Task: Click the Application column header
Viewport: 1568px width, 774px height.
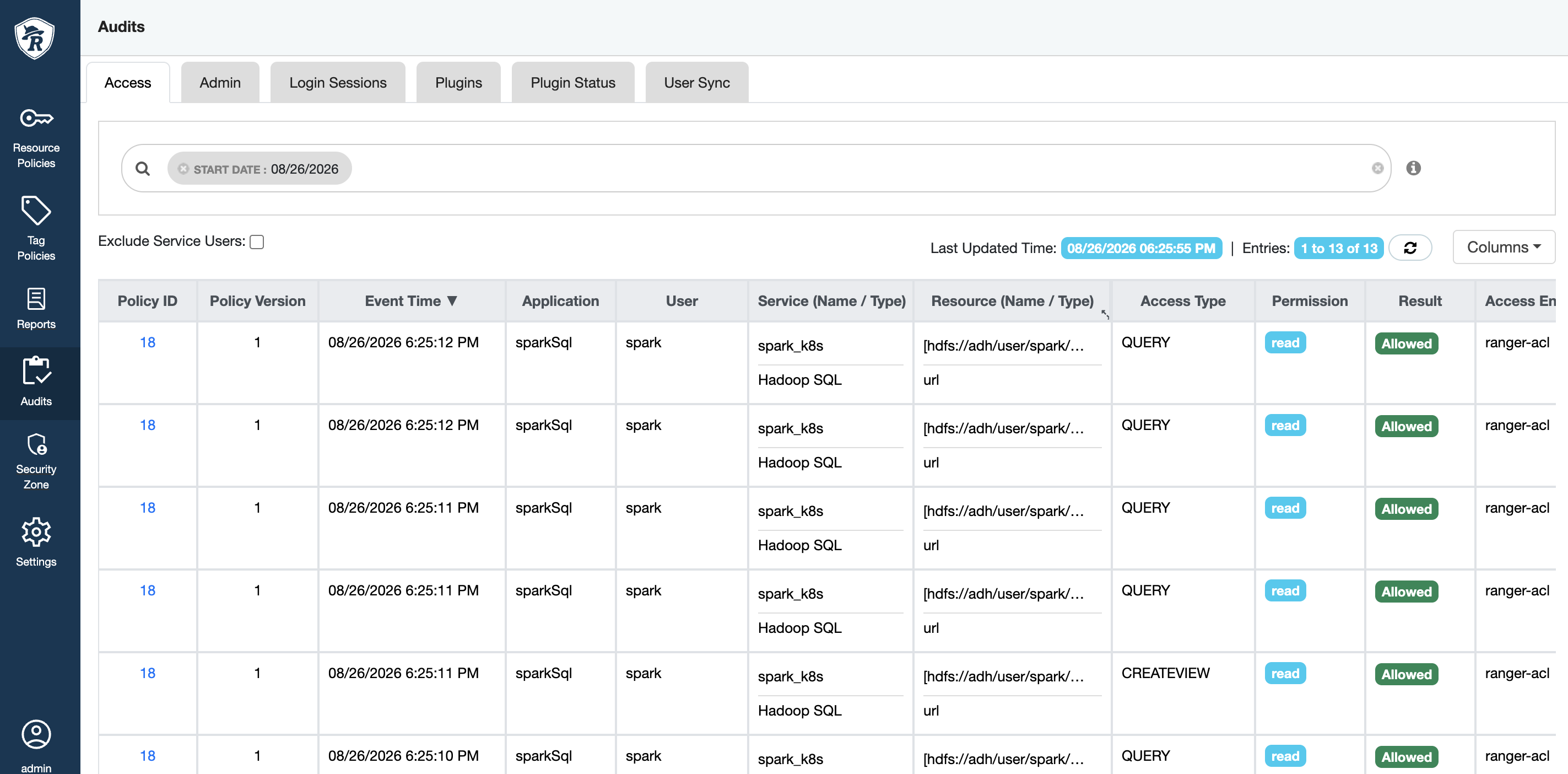Action: tap(560, 301)
